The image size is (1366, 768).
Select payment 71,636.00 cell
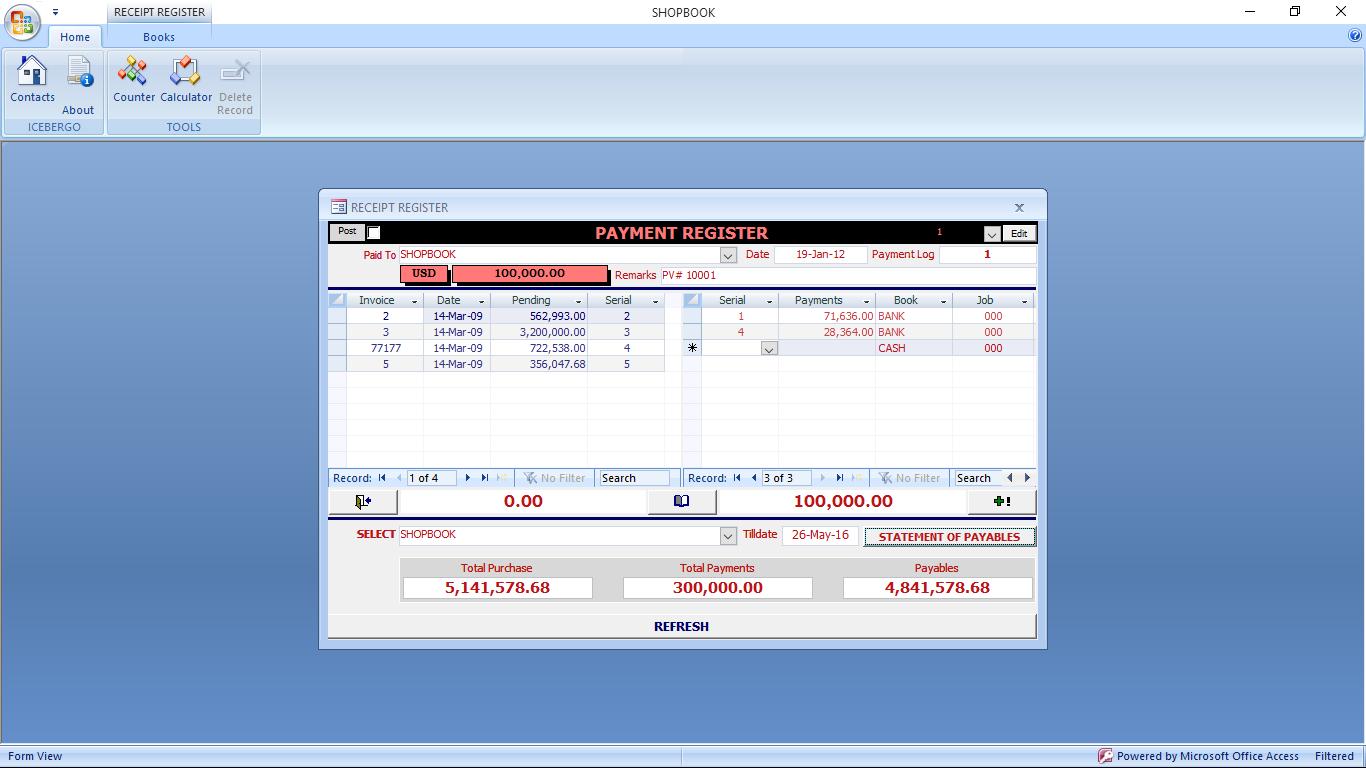827,316
